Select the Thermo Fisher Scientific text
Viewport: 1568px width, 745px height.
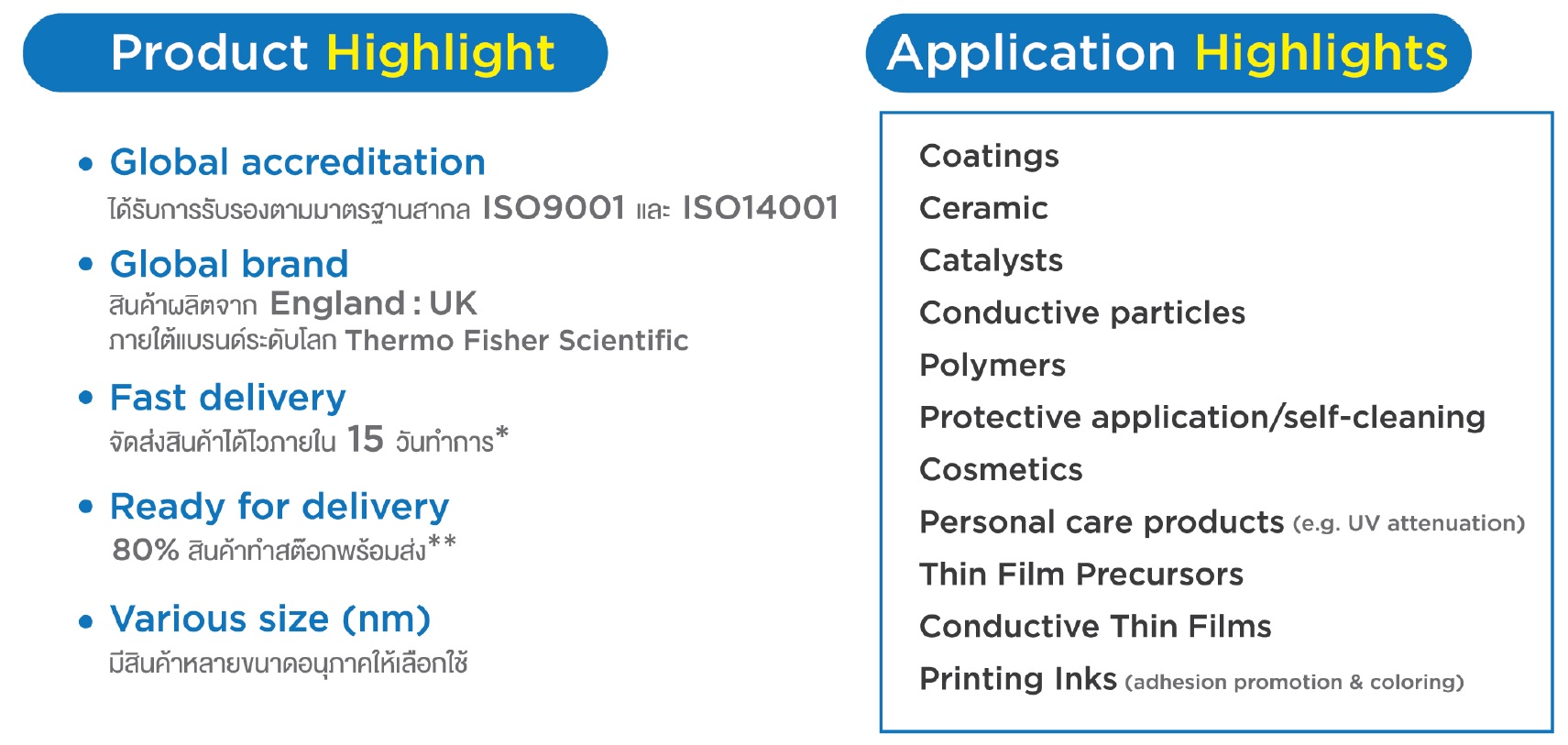tap(517, 341)
